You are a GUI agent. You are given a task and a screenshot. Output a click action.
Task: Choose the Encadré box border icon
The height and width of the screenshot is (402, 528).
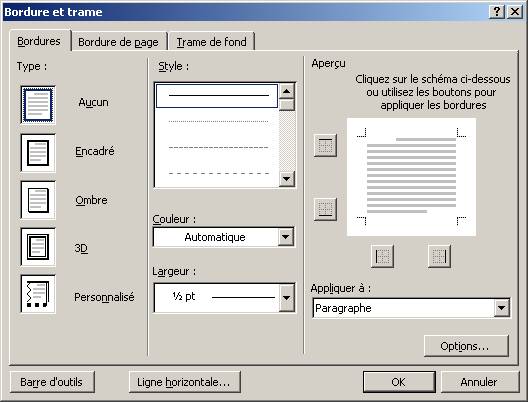click(x=38, y=153)
